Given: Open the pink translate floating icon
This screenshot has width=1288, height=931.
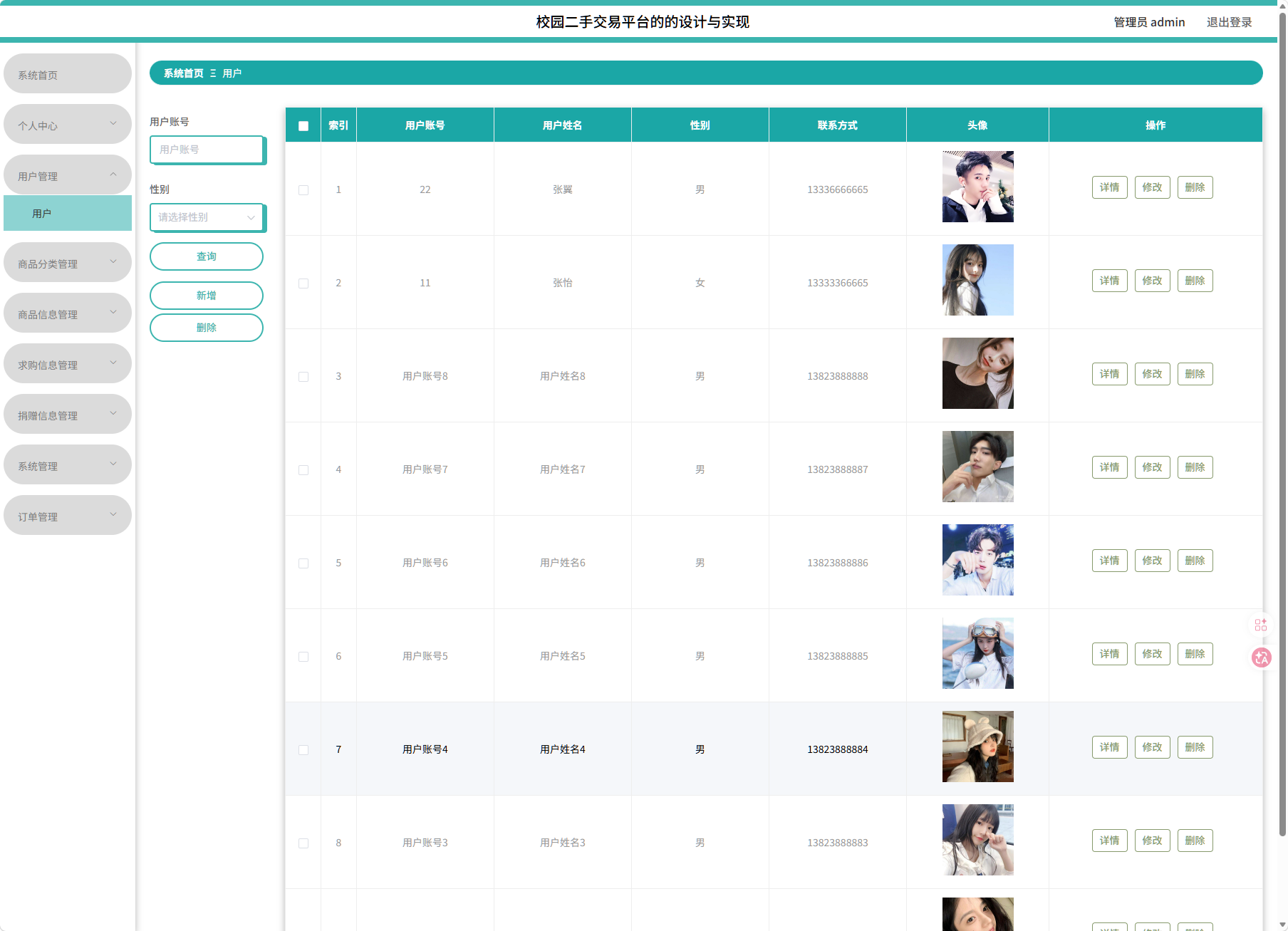Looking at the screenshot, I should click(1262, 657).
